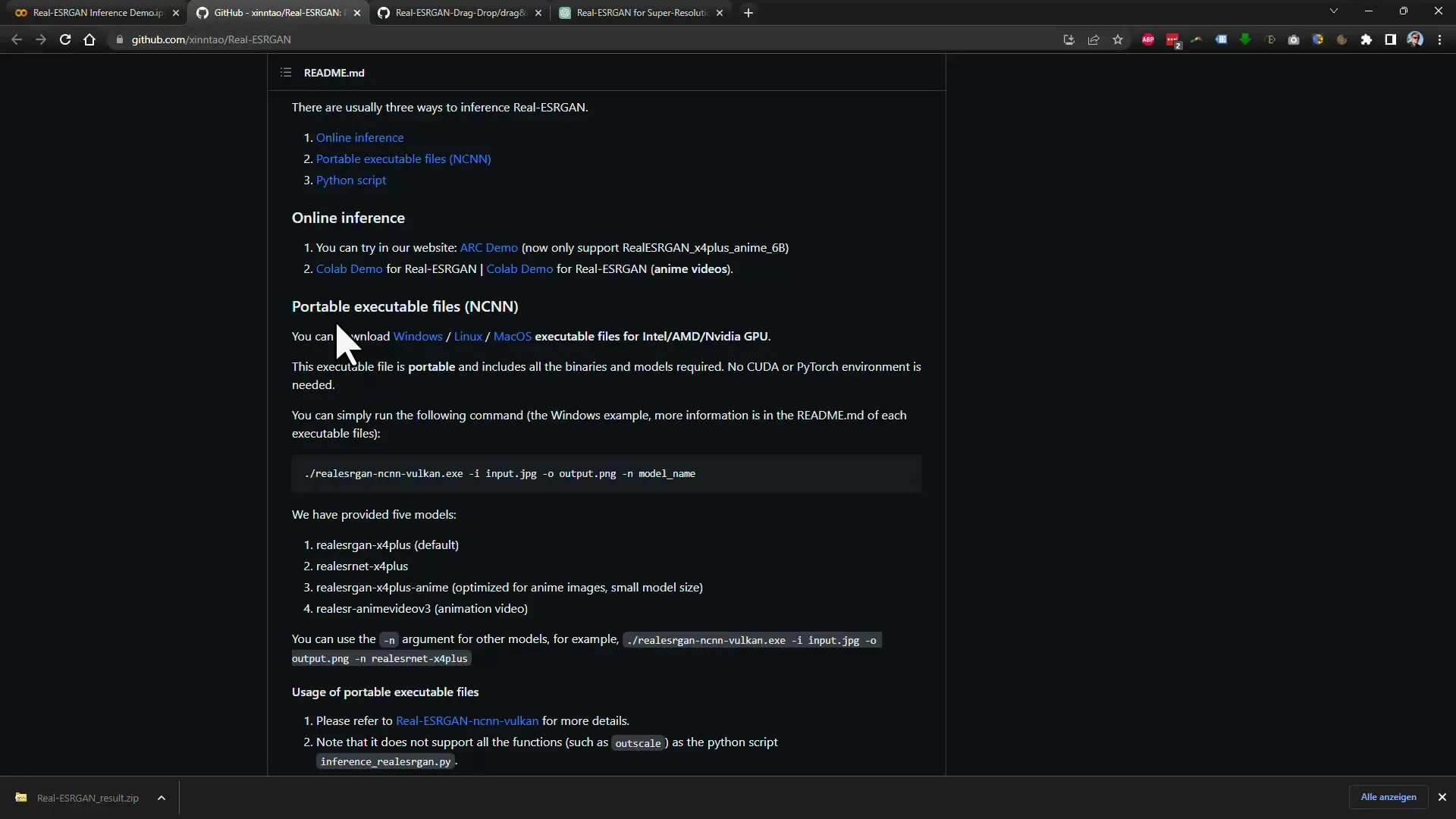
Task: Click the README.md table of contents icon
Action: point(286,72)
